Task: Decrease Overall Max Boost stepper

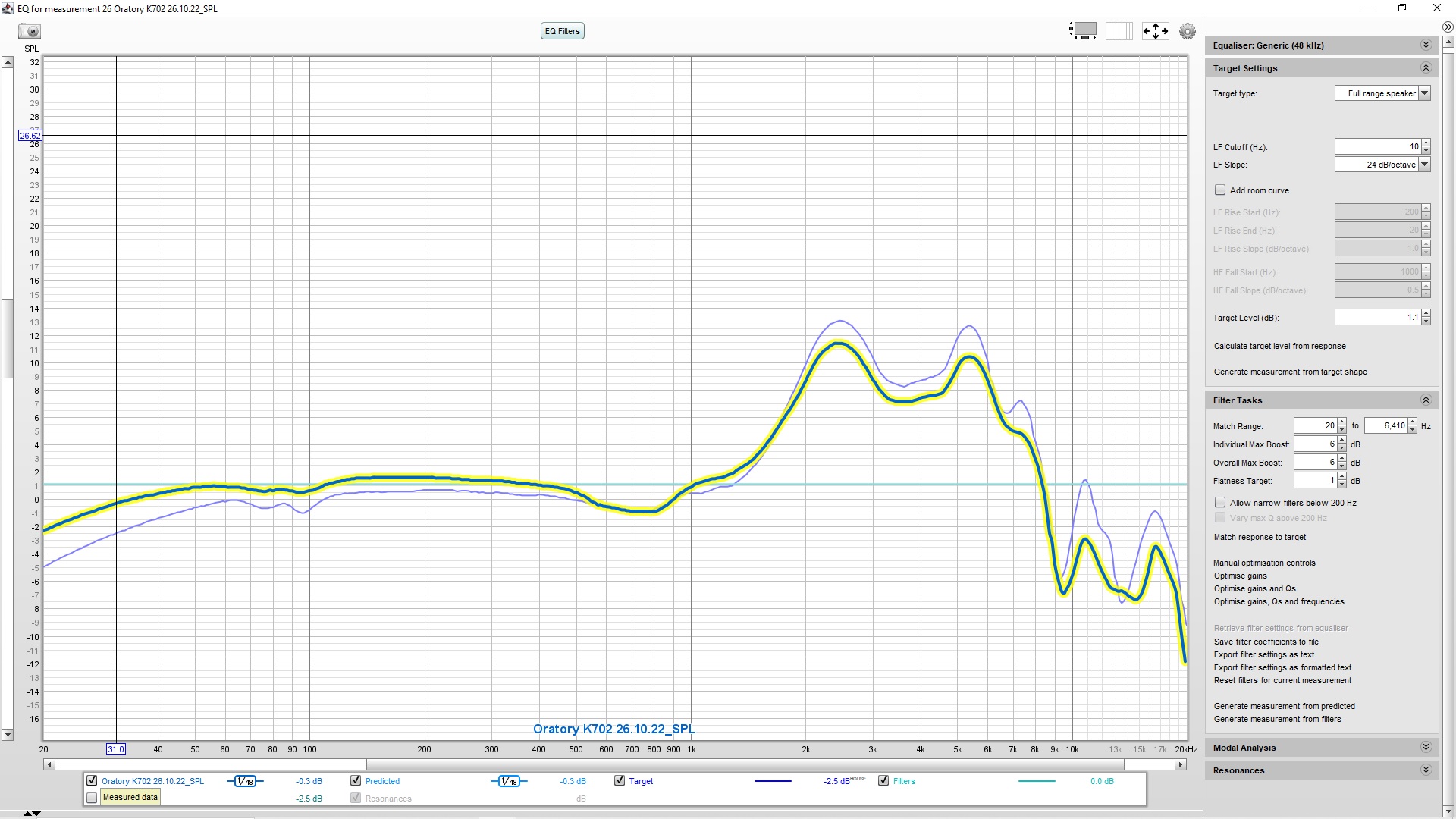Action: (1342, 466)
